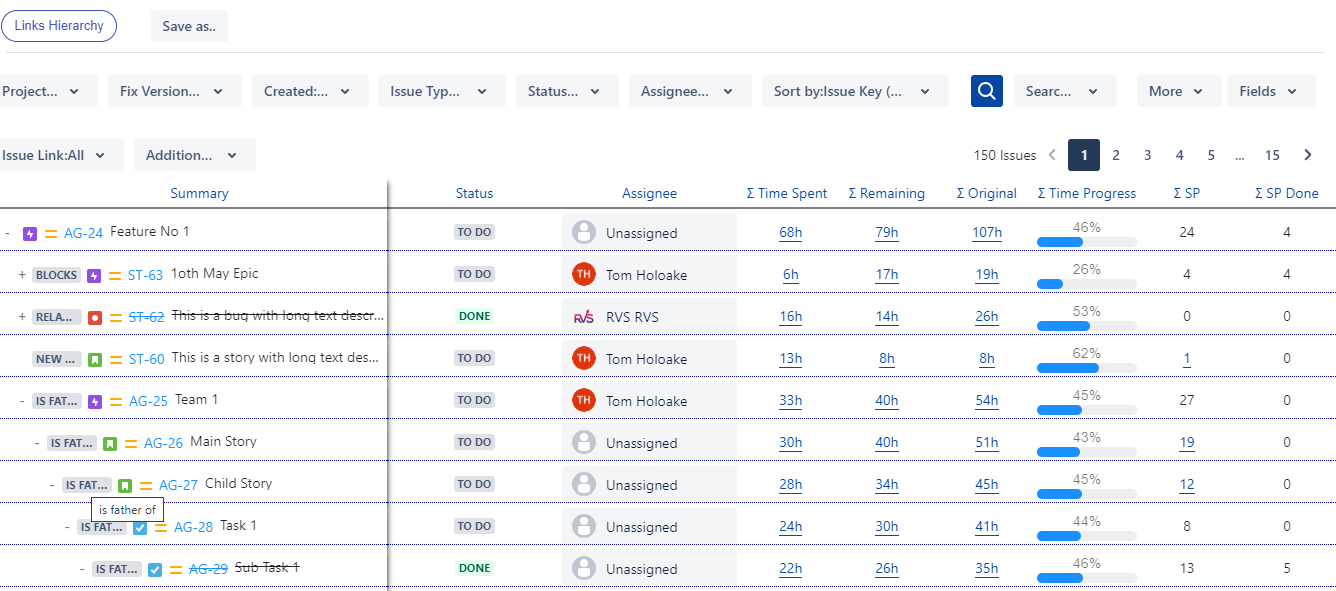Click Tom Holoake's TH avatar on ST-63
Viewport: 1336px width, 591px height.
click(584, 273)
